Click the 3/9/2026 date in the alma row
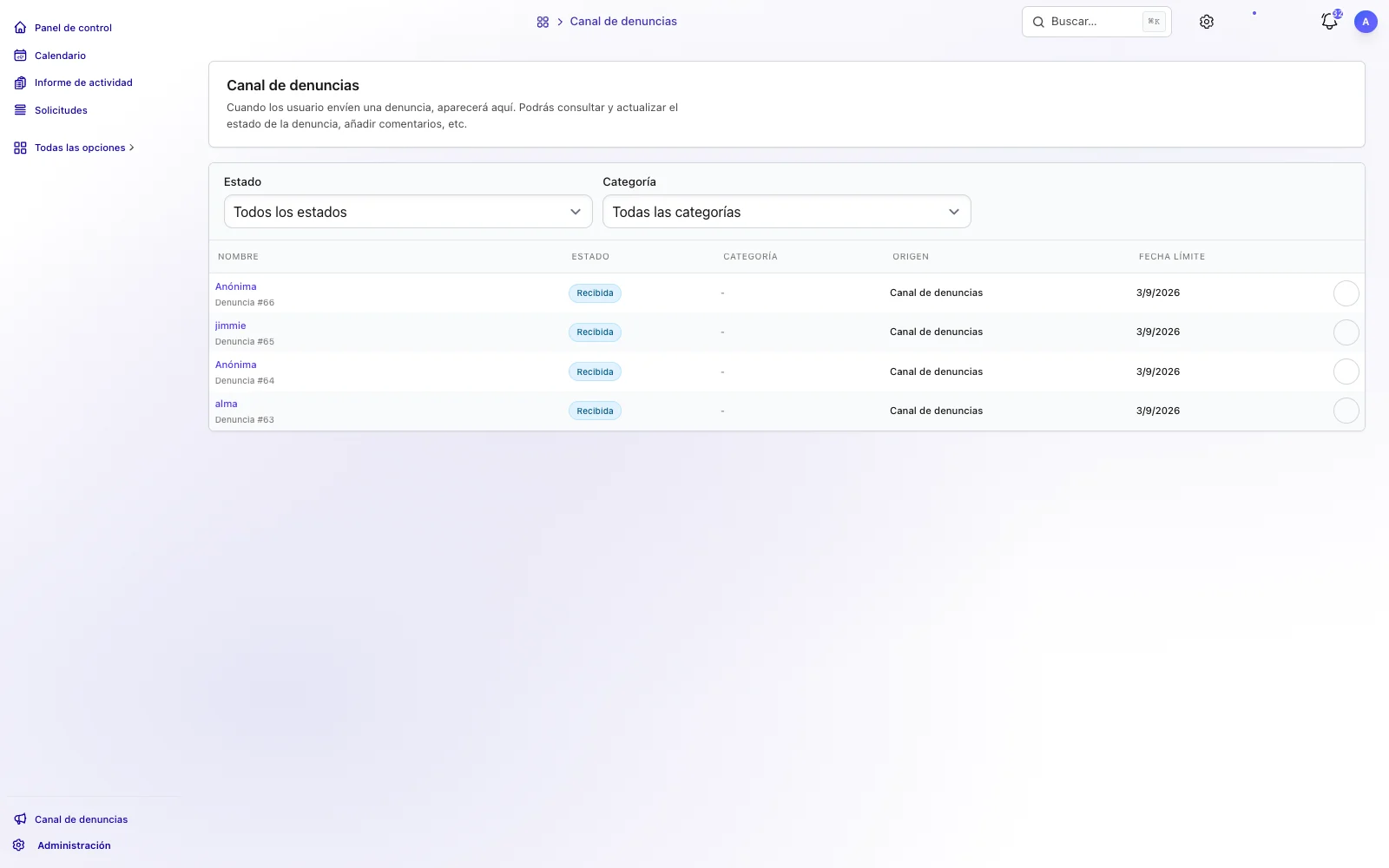This screenshot has width=1389, height=868. tap(1158, 411)
